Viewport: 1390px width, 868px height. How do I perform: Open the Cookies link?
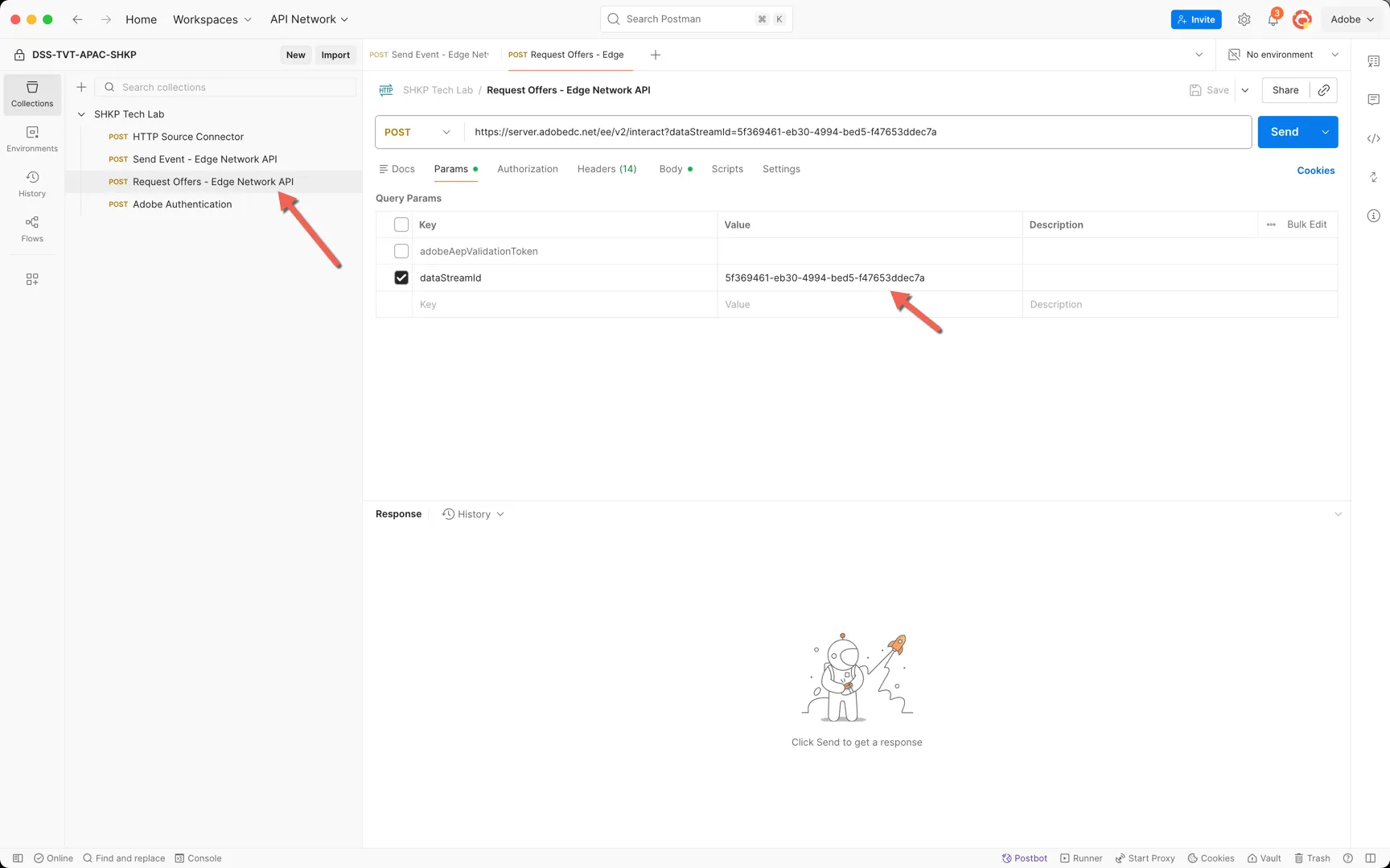pyautogui.click(x=1316, y=171)
